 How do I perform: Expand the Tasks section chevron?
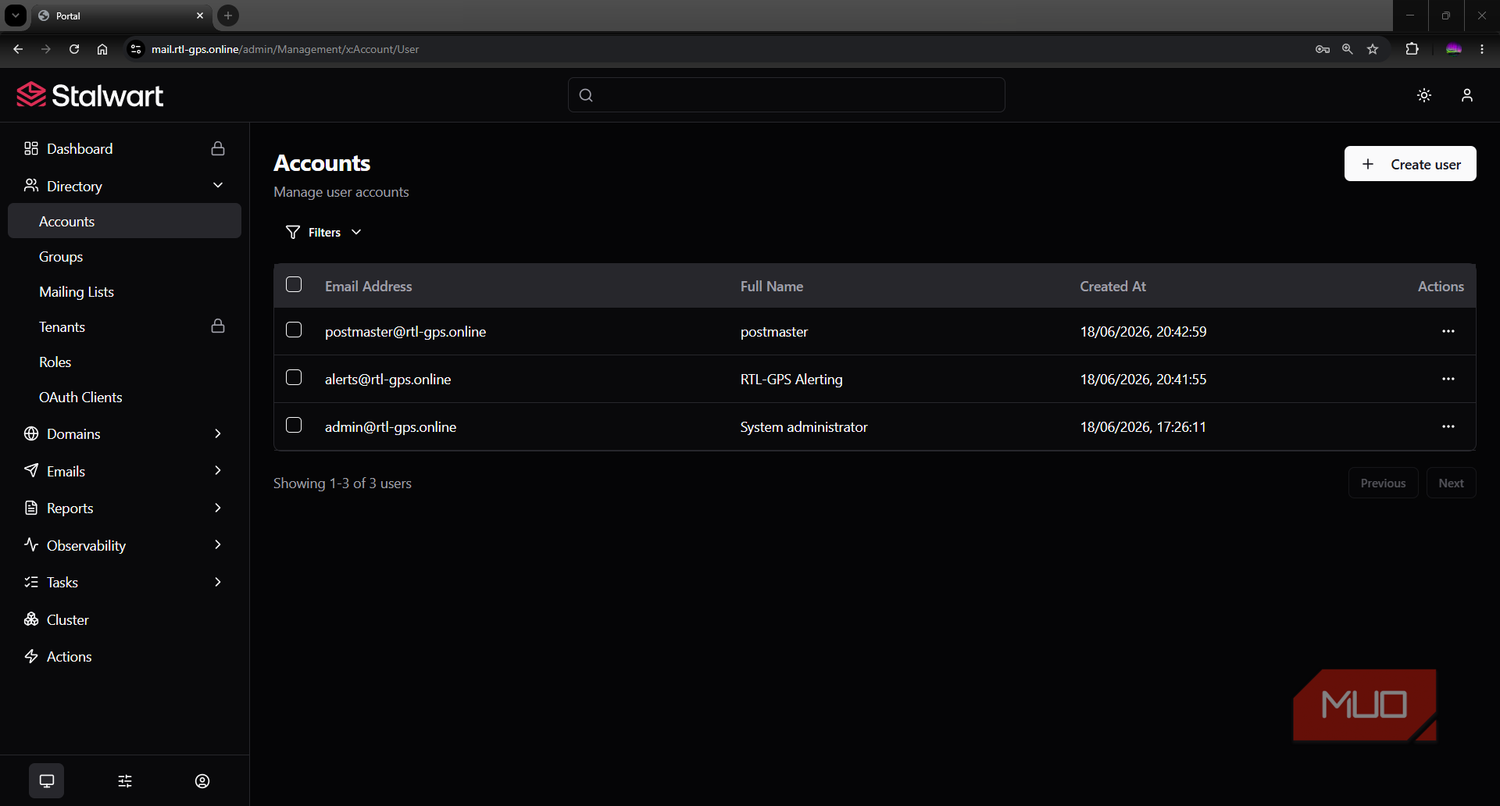click(x=218, y=582)
